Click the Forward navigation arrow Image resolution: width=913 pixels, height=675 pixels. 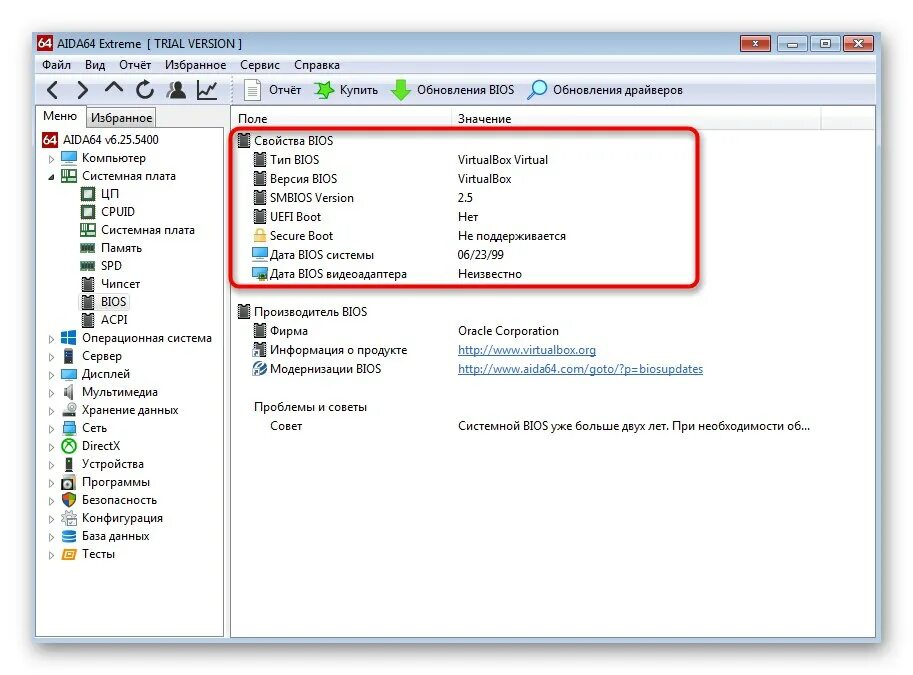(x=83, y=90)
